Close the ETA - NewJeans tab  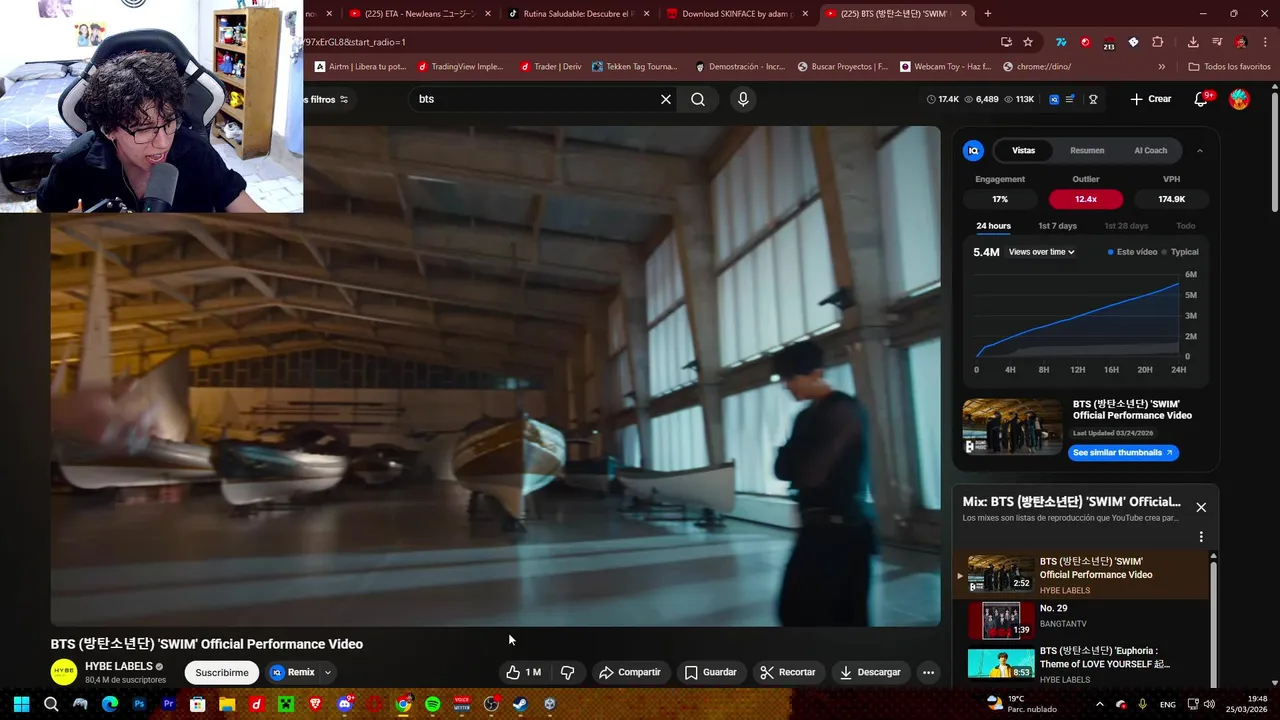click(x=487, y=14)
